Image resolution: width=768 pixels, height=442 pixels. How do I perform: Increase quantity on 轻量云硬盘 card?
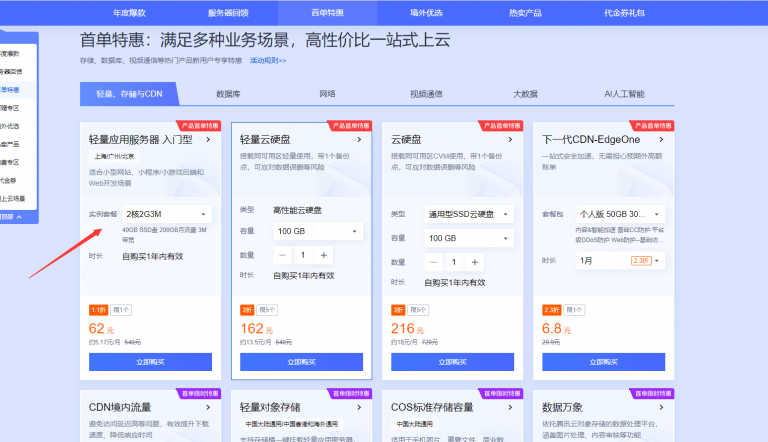(x=323, y=255)
